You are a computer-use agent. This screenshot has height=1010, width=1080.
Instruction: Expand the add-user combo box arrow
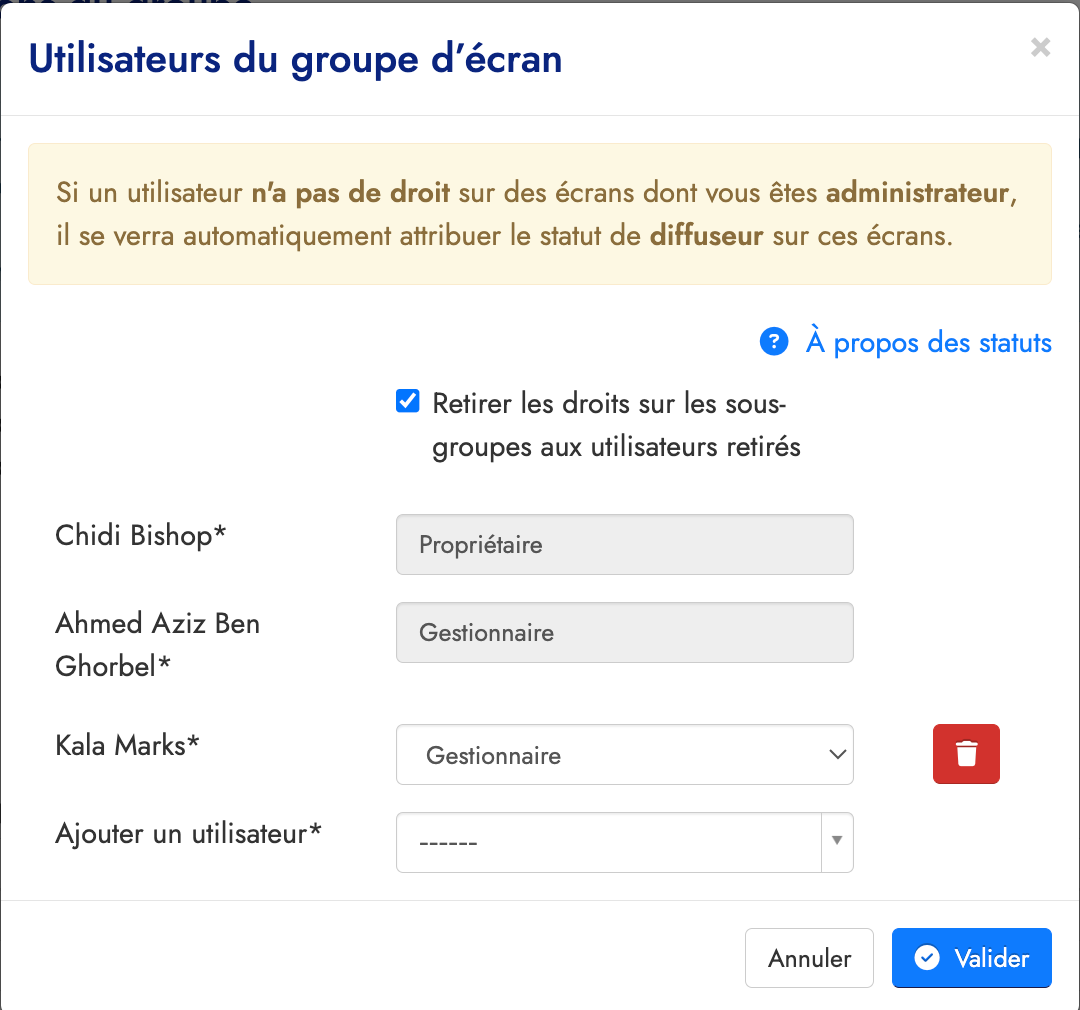pyautogui.click(x=837, y=843)
